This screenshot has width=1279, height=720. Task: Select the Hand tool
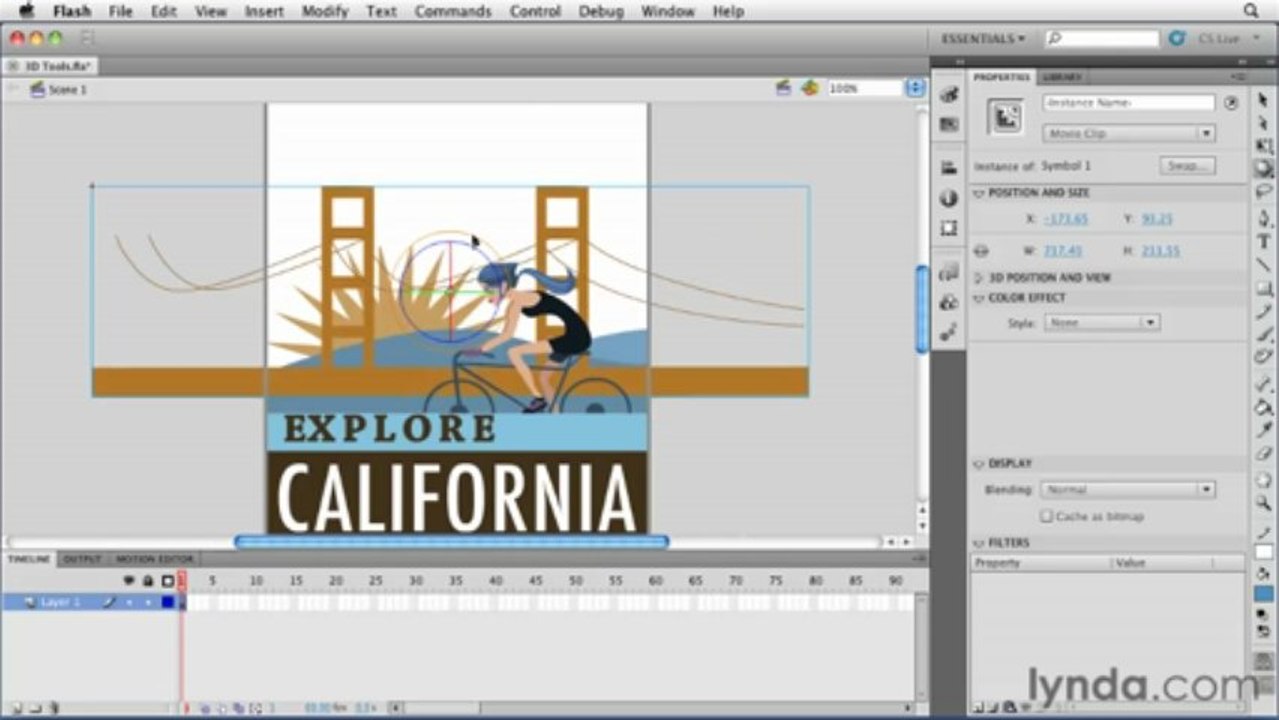pyautogui.click(x=1264, y=480)
